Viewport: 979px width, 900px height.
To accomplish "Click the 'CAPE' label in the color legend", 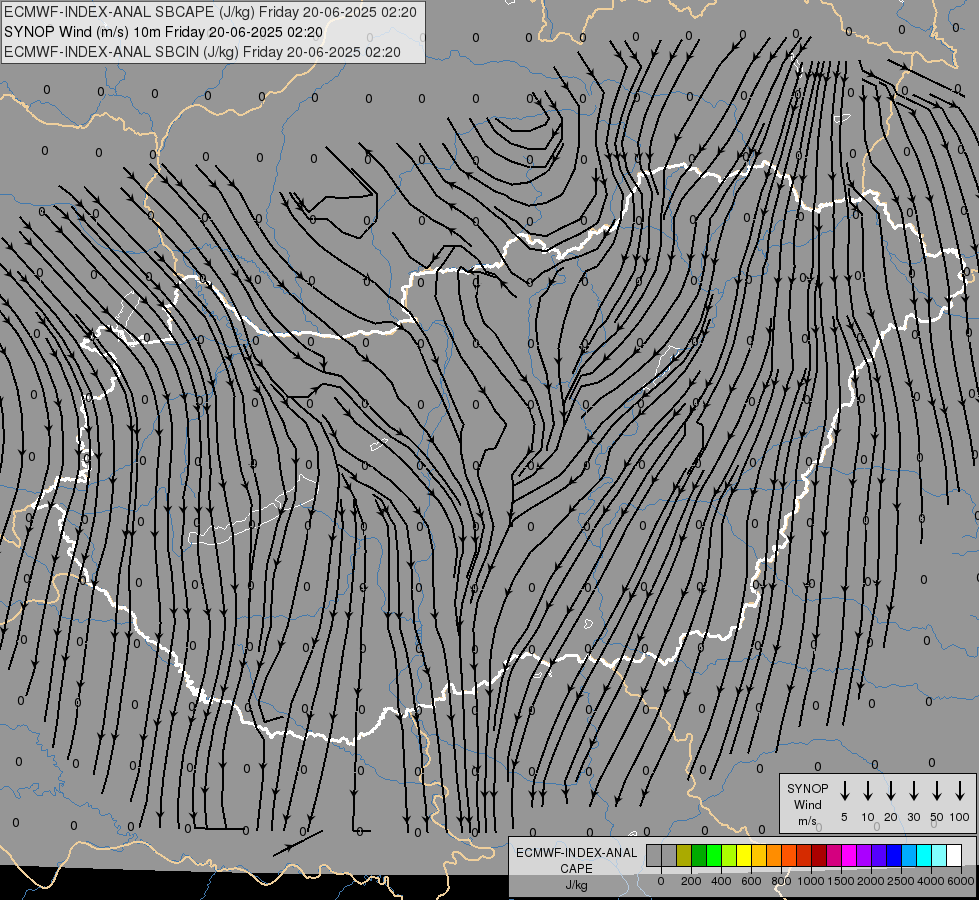I will pyautogui.click(x=576, y=869).
